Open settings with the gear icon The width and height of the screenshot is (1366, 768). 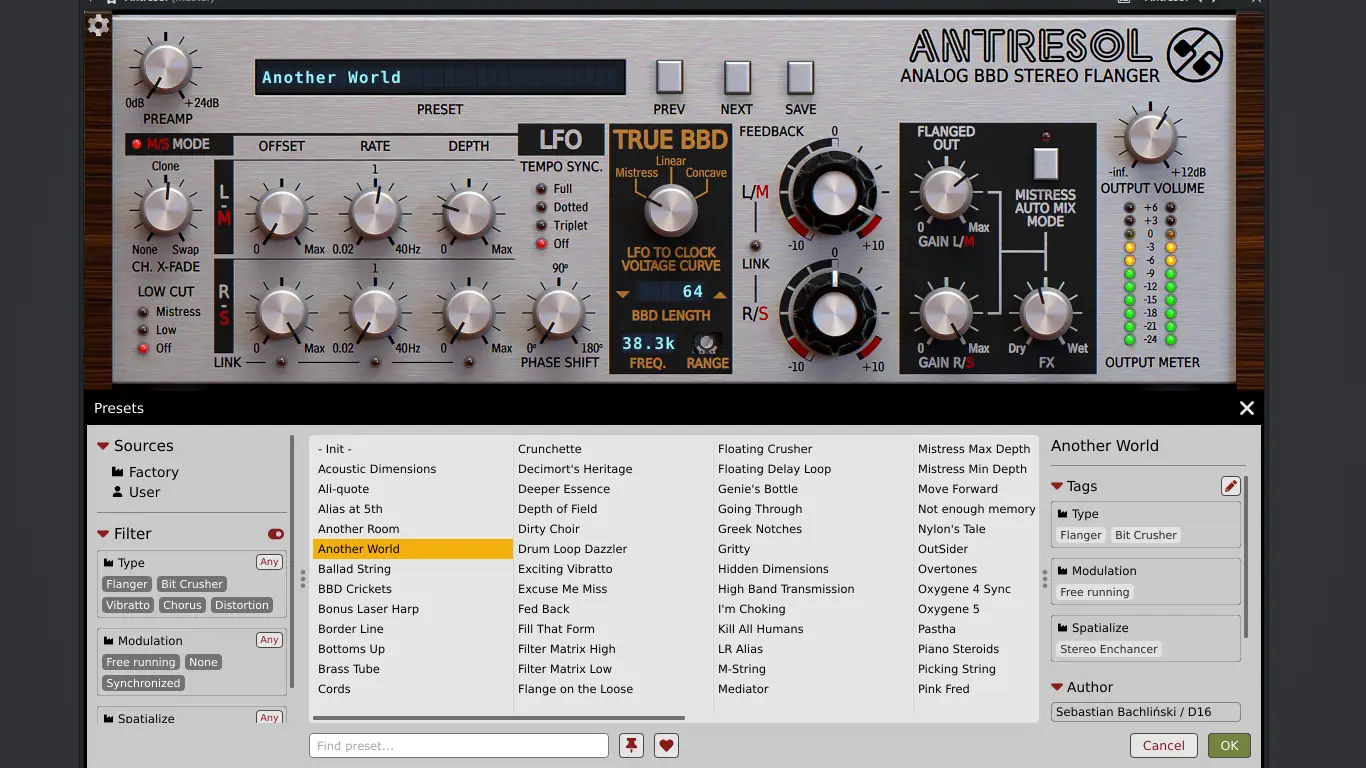[x=98, y=26]
